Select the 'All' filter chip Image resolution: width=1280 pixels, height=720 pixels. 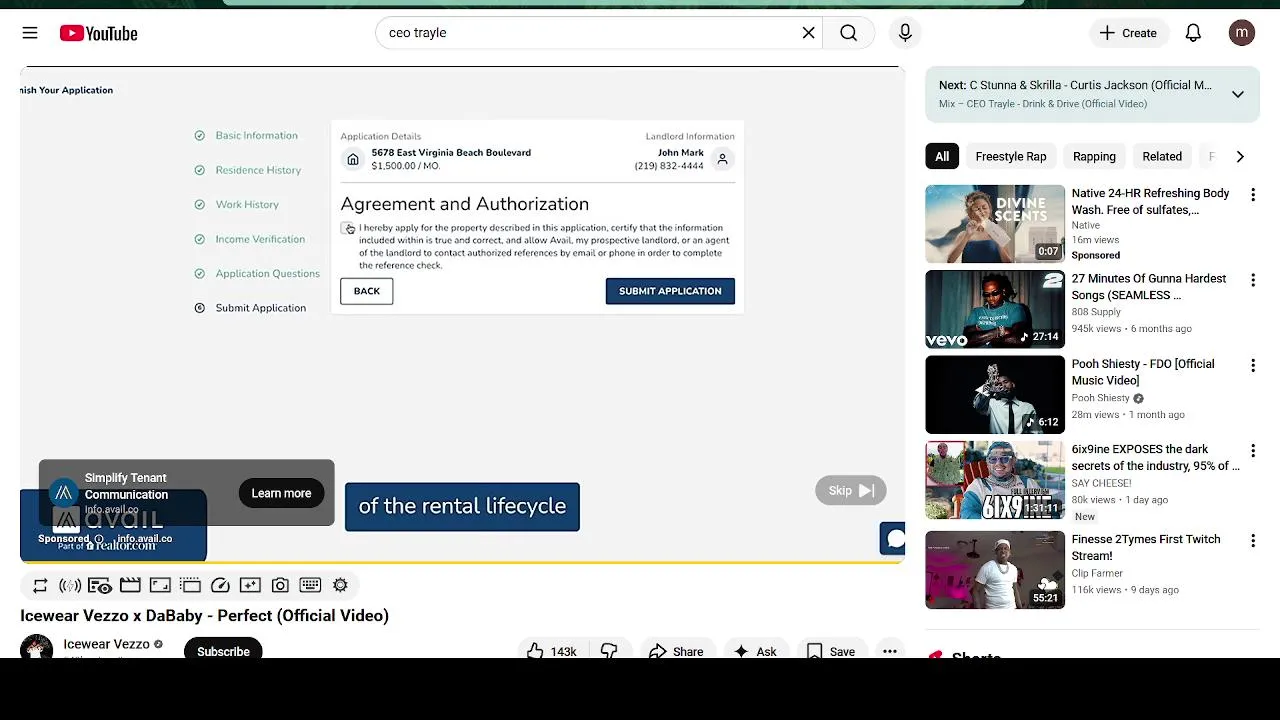[942, 156]
